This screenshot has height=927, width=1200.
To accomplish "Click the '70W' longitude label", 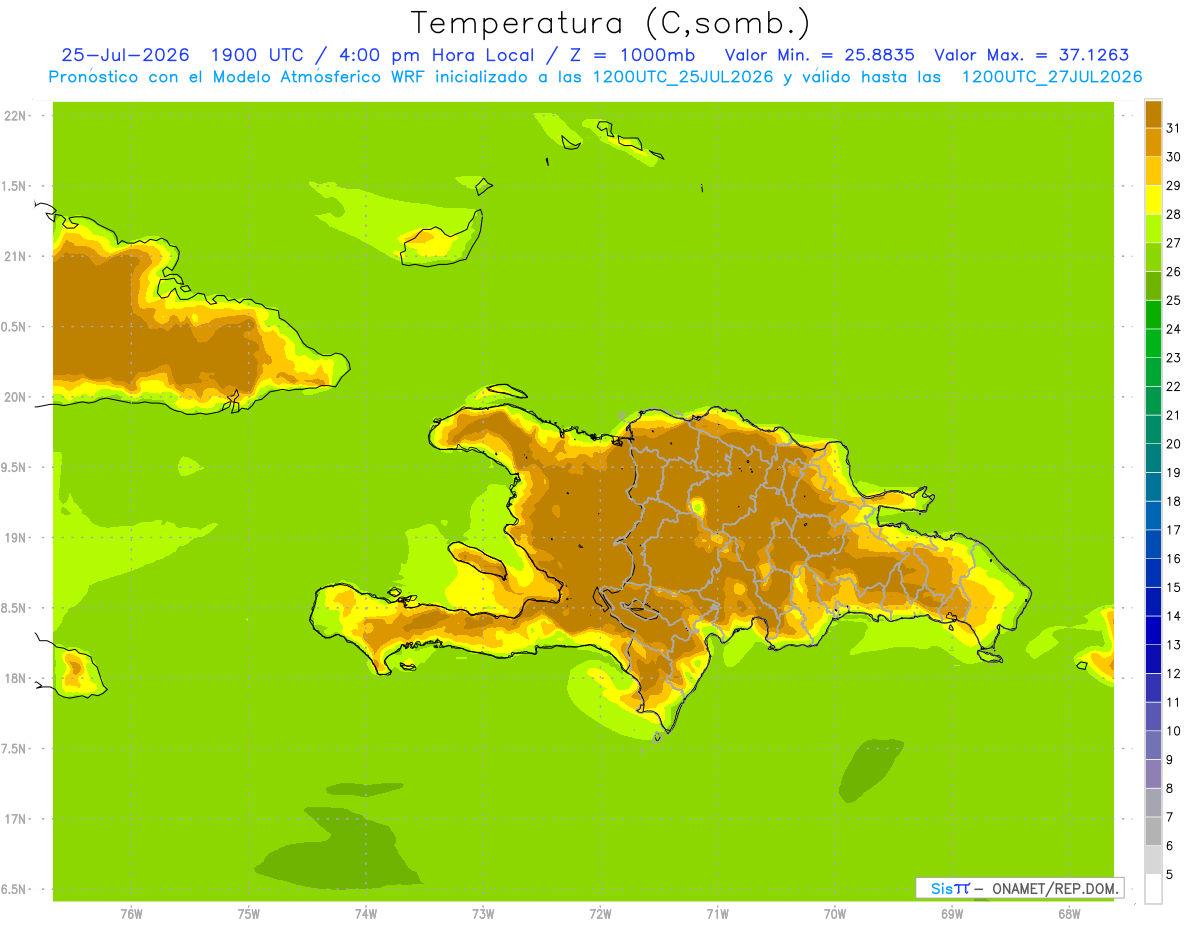I will pyautogui.click(x=835, y=914).
